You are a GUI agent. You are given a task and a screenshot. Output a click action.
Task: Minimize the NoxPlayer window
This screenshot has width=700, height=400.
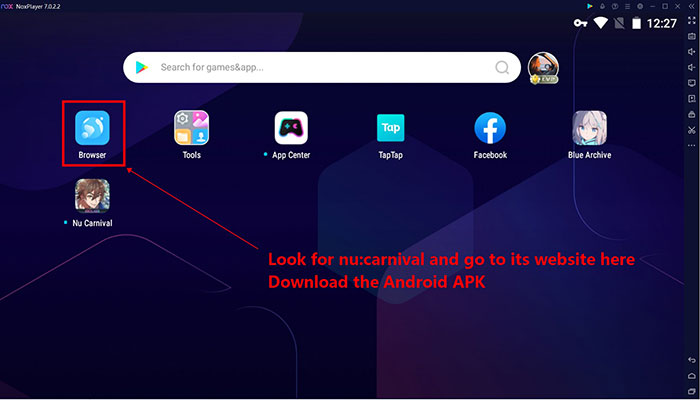[653, 6]
